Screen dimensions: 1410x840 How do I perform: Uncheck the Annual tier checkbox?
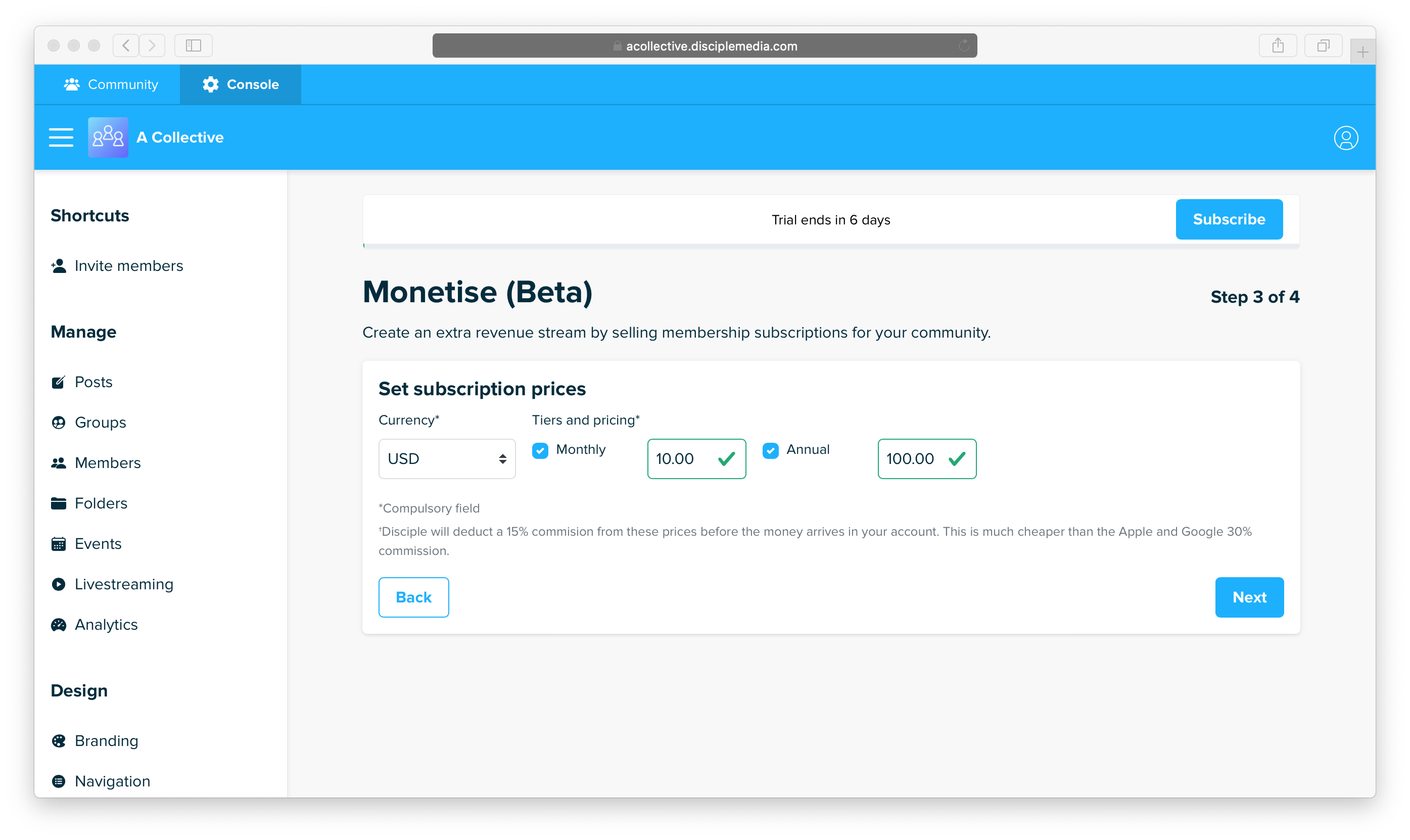click(x=771, y=450)
